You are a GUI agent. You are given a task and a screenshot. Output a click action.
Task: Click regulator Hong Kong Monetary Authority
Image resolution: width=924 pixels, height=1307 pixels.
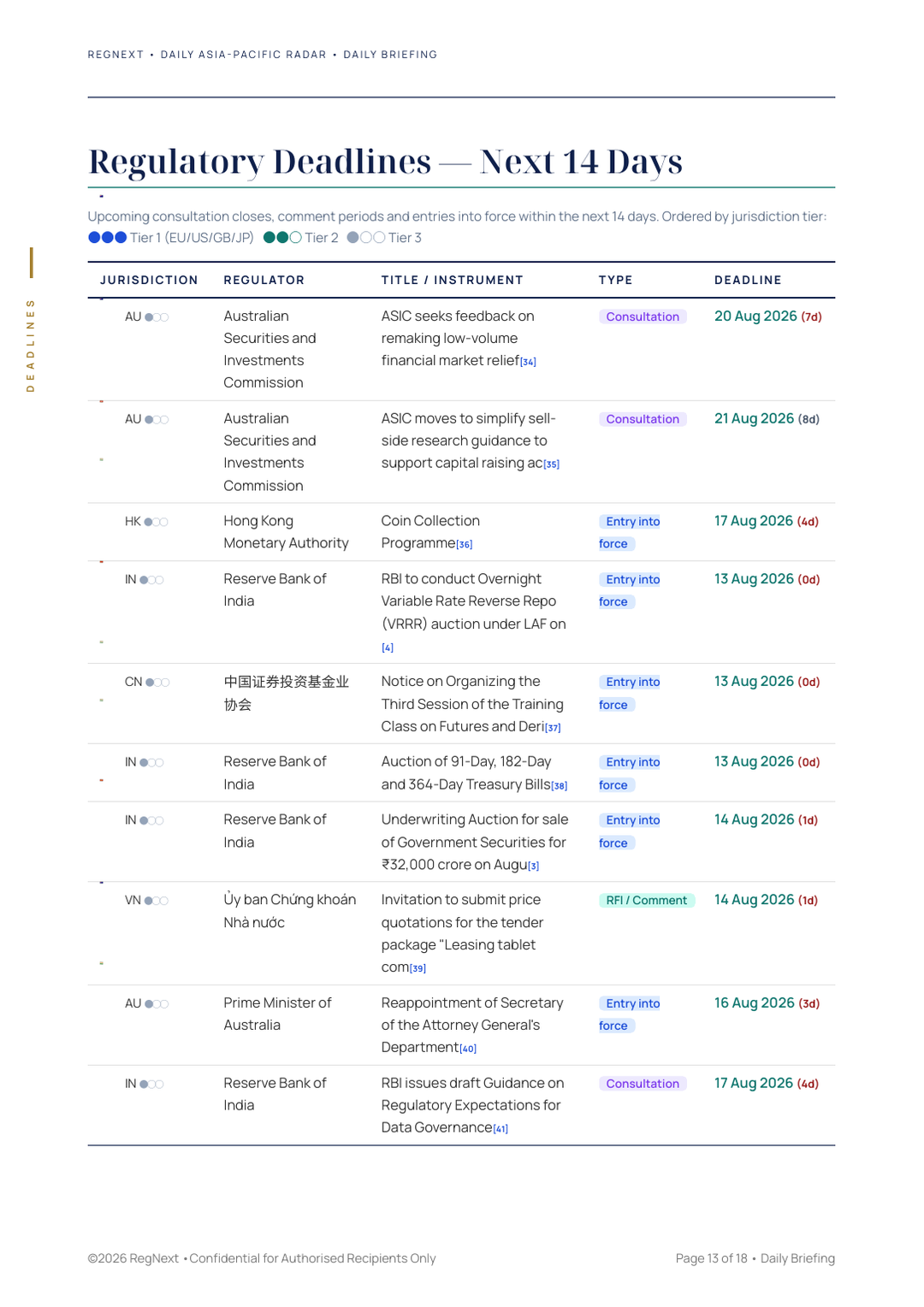coord(287,532)
